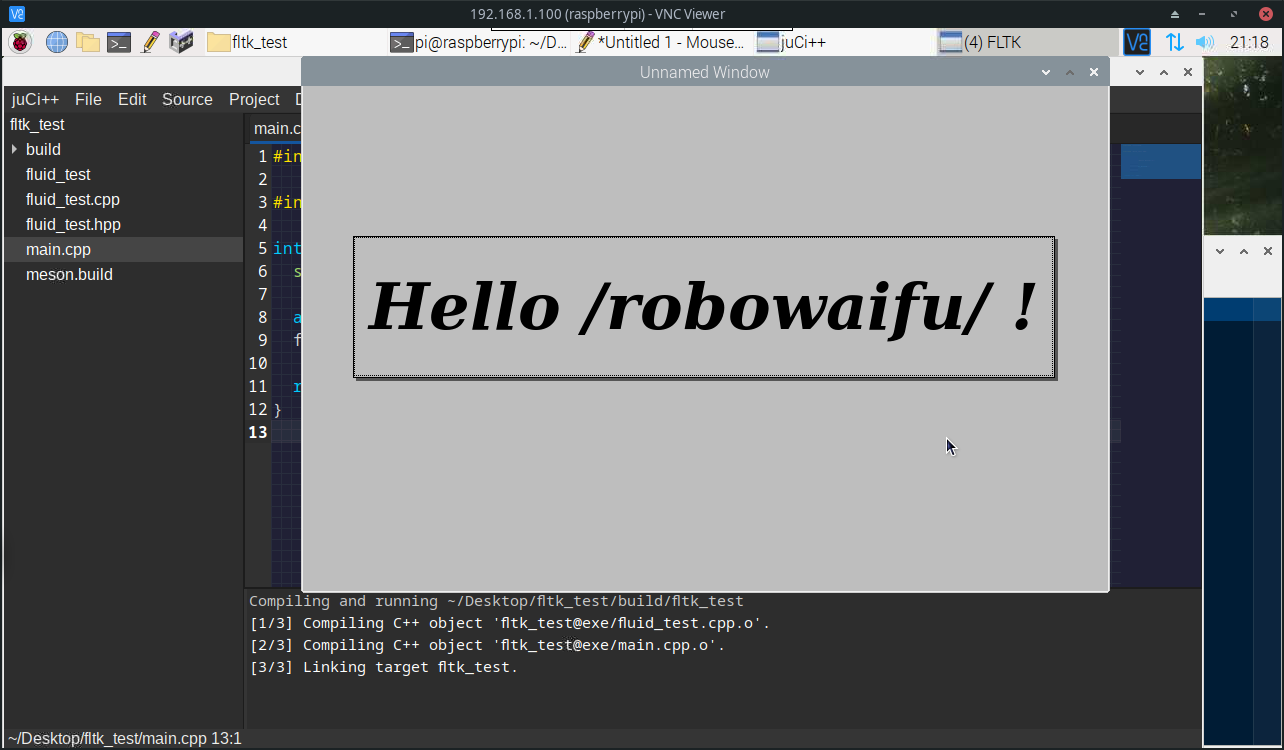The height and width of the screenshot is (750, 1284).
Task: Open the pencil text editor launcher
Action: pyautogui.click(x=150, y=42)
